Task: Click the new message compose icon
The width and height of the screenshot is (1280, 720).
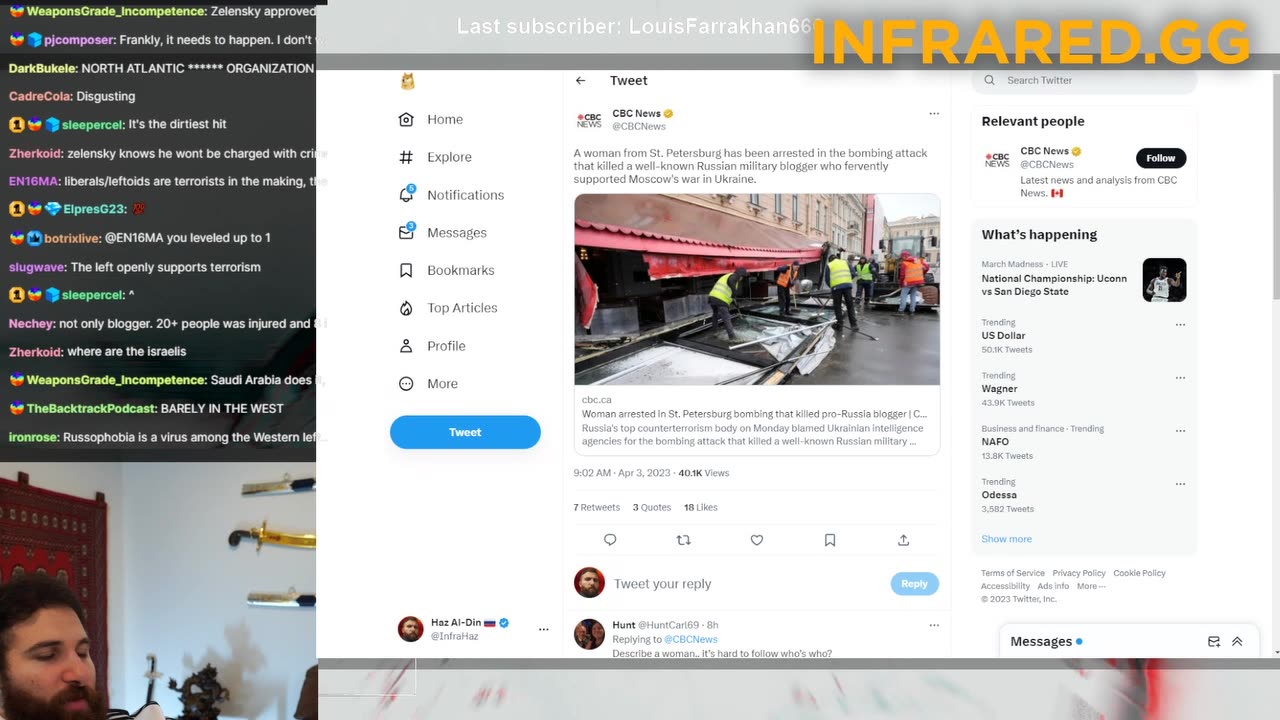Action: click(1214, 642)
